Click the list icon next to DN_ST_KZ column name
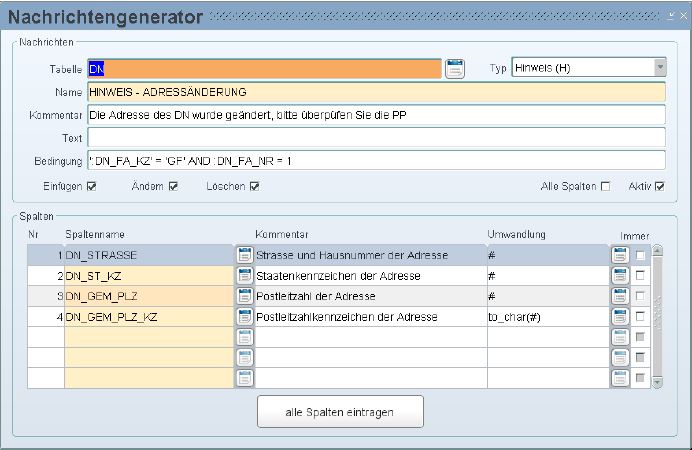Viewport: 692px width, 450px height. [x=244, y=275]
